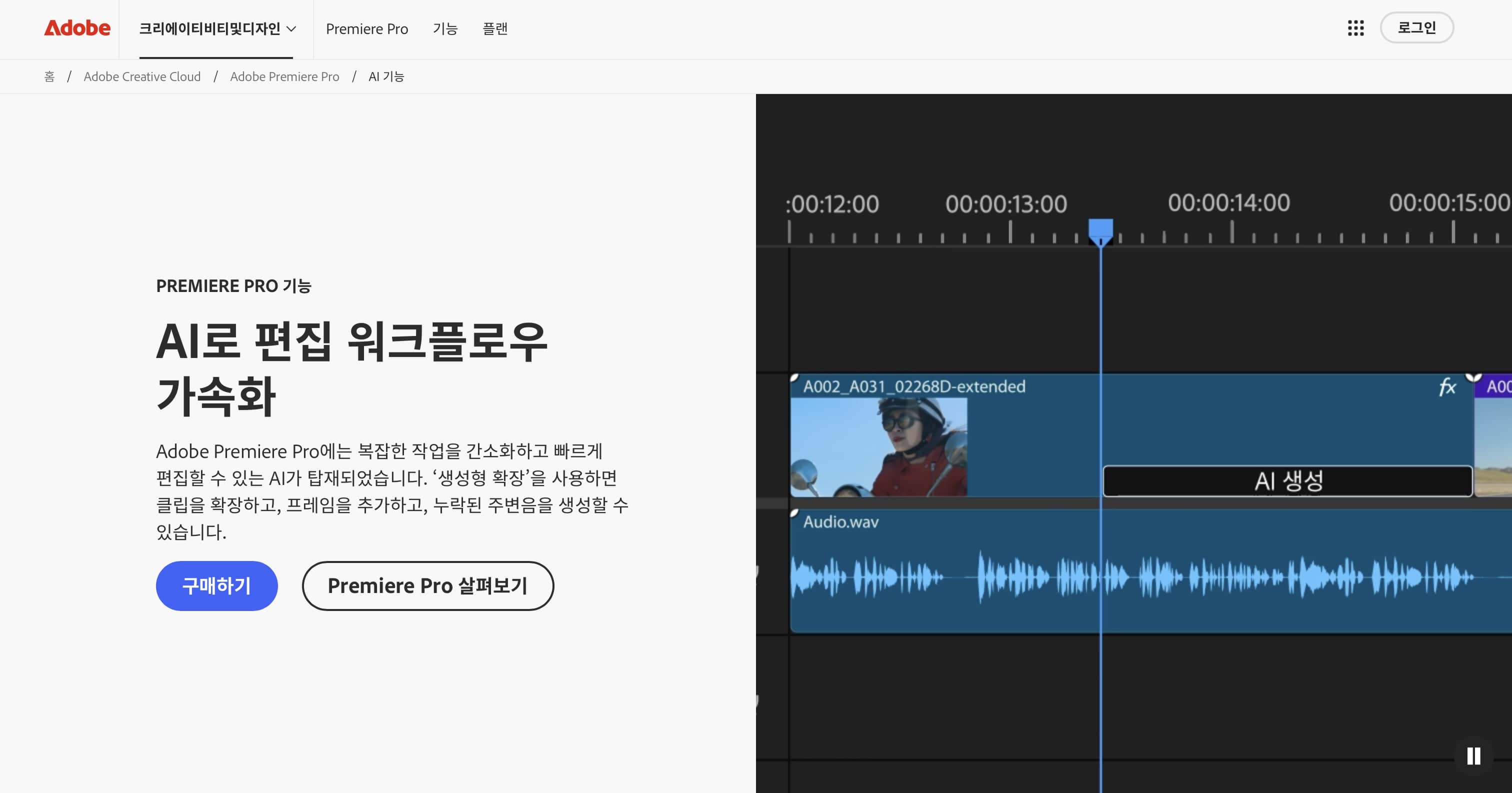This screenshot has height=793, width=1512.
Task: Click the motorcycle rider clip thumbnail
Action: coord(878,447)
